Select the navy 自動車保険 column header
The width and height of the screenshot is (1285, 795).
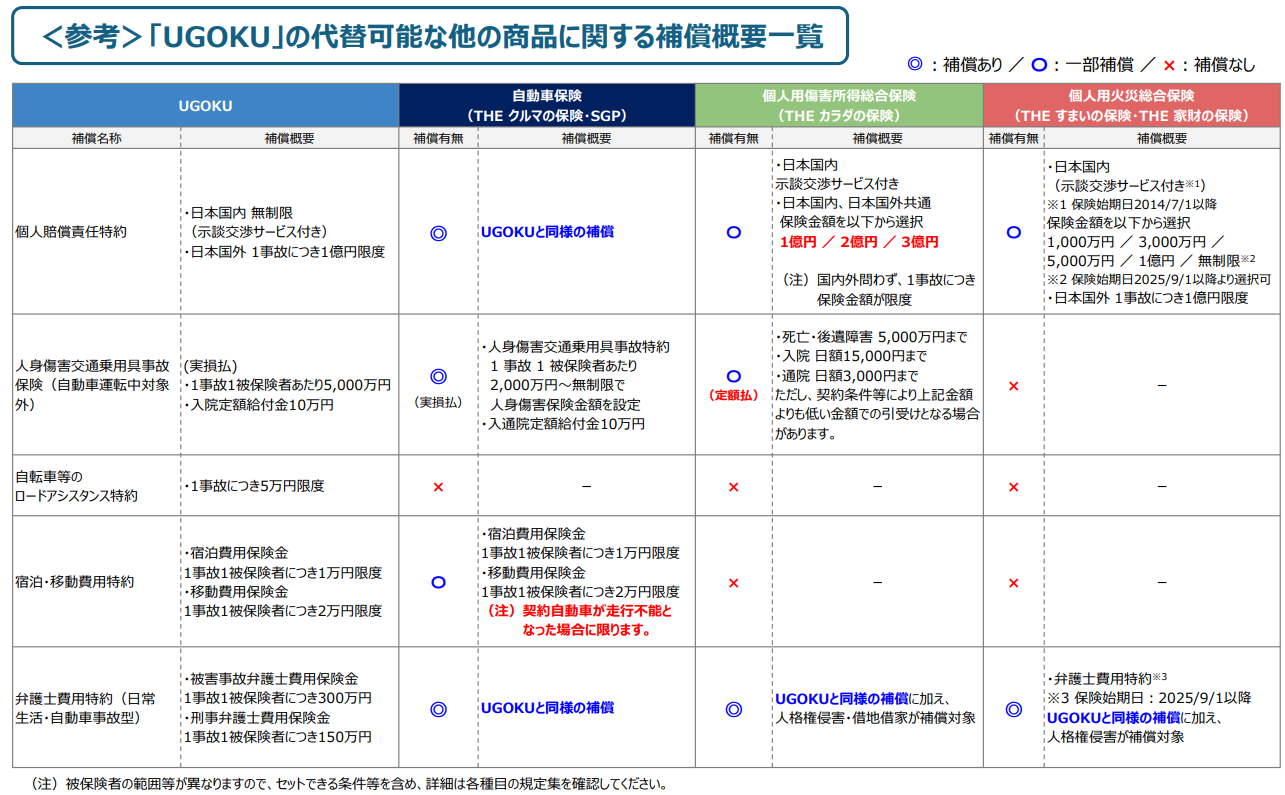point(547,105)
